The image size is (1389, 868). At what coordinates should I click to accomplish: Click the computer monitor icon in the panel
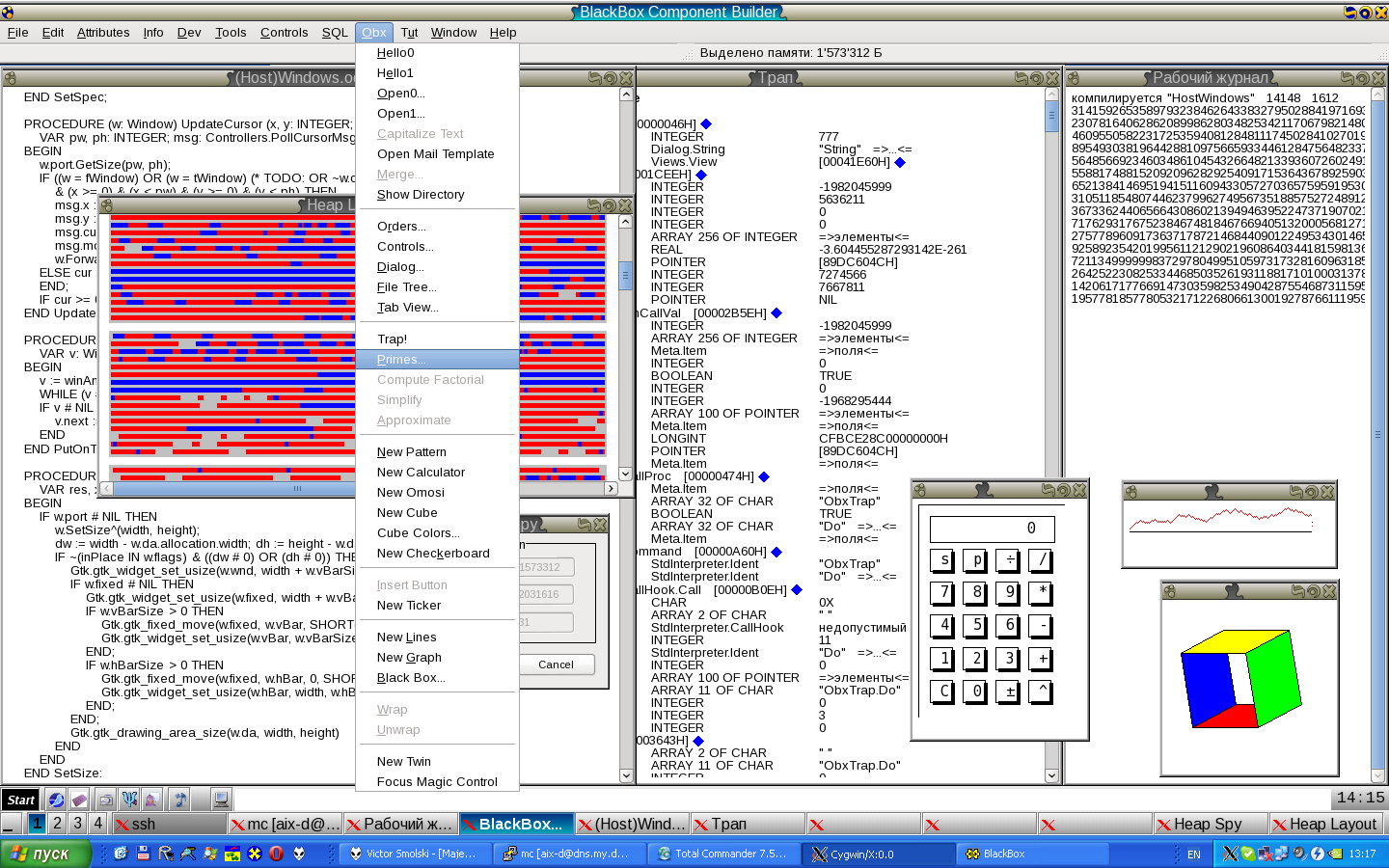(221, 800)
